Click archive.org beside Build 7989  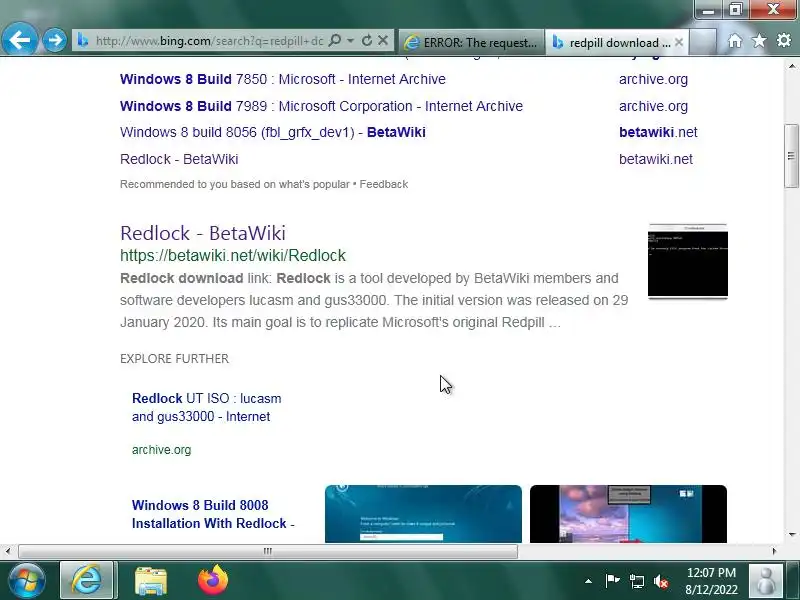tap(653, 106)
